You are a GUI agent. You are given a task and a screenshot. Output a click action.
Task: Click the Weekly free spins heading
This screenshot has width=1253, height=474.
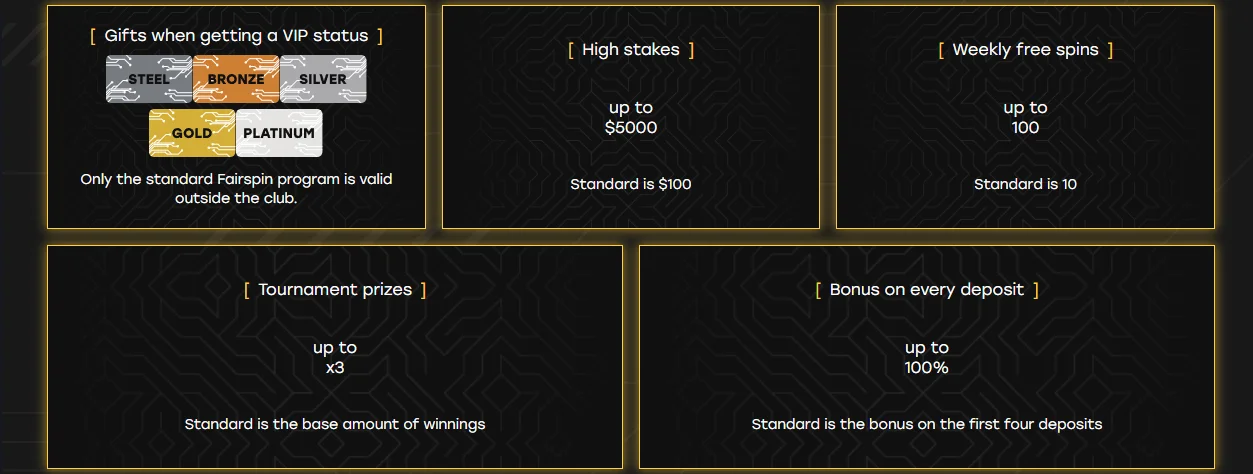1025,50
